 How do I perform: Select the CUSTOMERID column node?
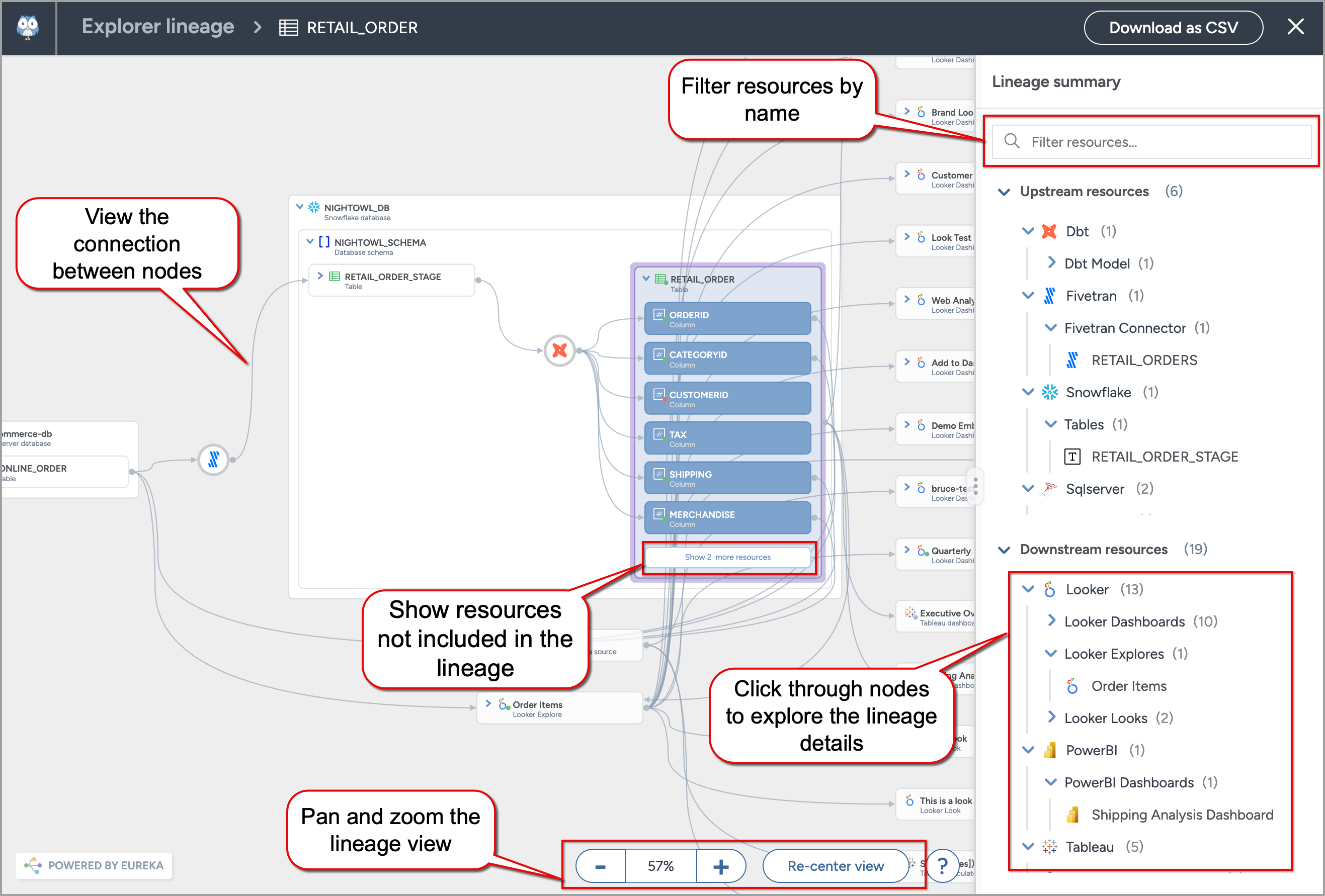coord(727,398)
